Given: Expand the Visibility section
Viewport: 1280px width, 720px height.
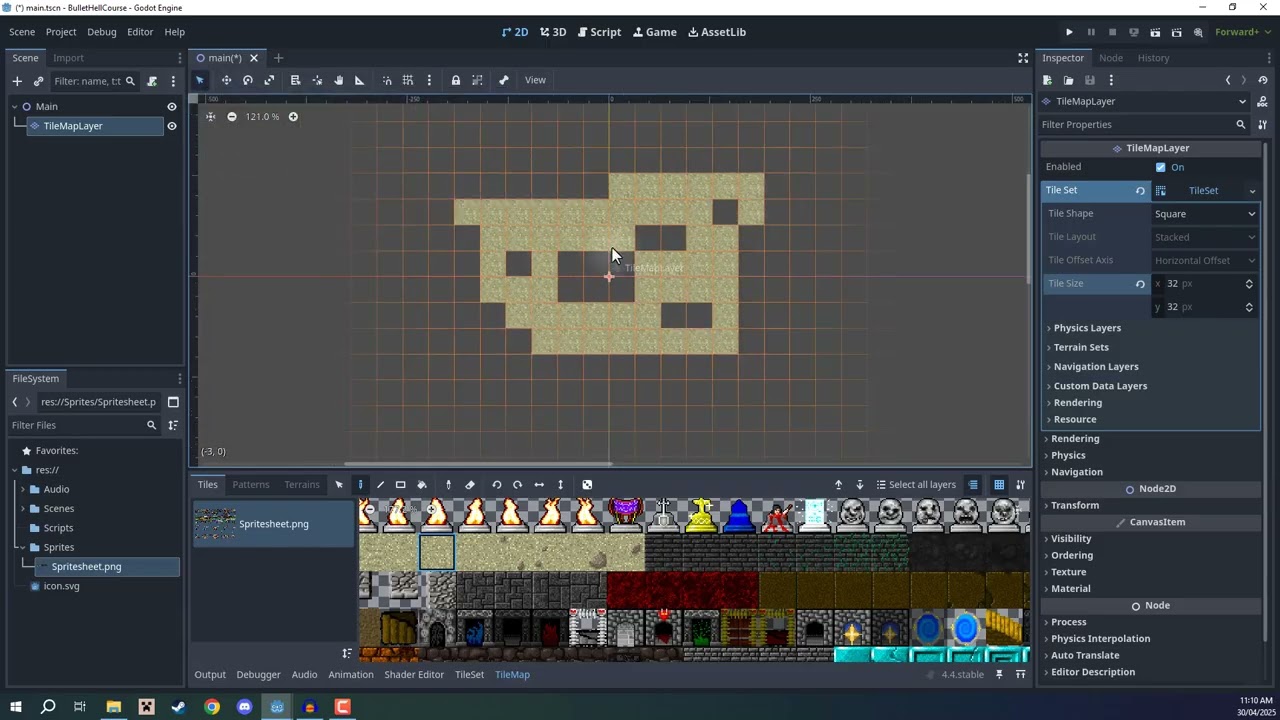Looking at the screenshot, I should pyautogui.click(x=1071, y=539).
